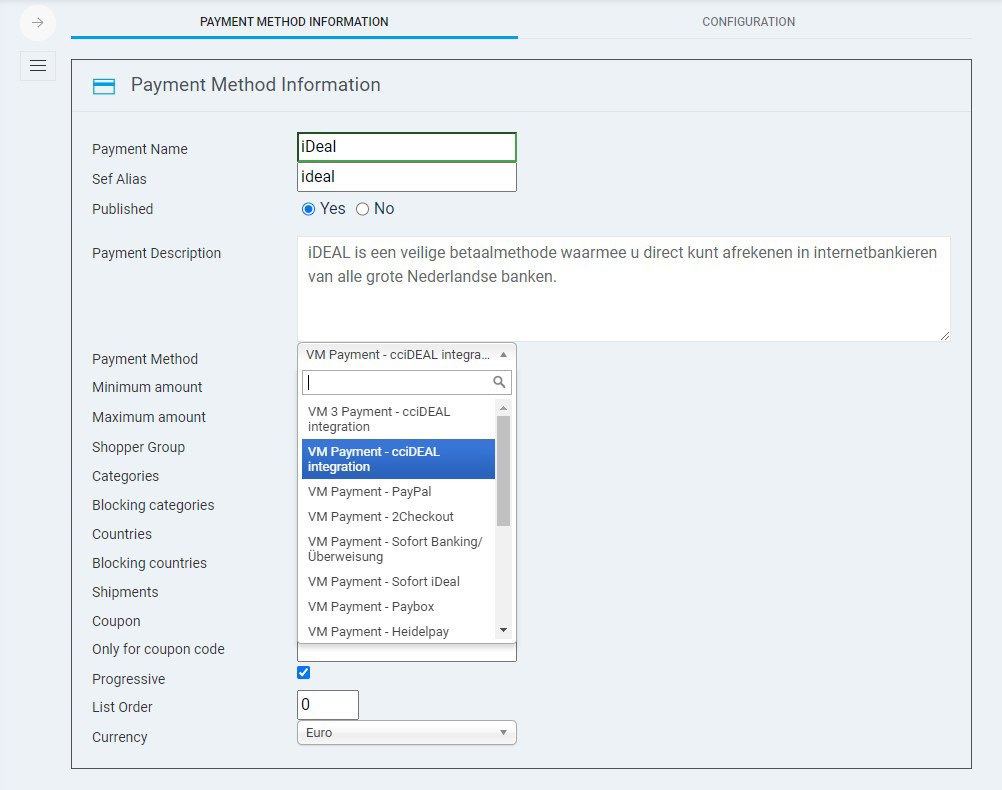The height and width of the screenshot is (790, 1002).
Task: Select the Payment Method Information tab
Action: pyautogui.click(x=294, y=22)
